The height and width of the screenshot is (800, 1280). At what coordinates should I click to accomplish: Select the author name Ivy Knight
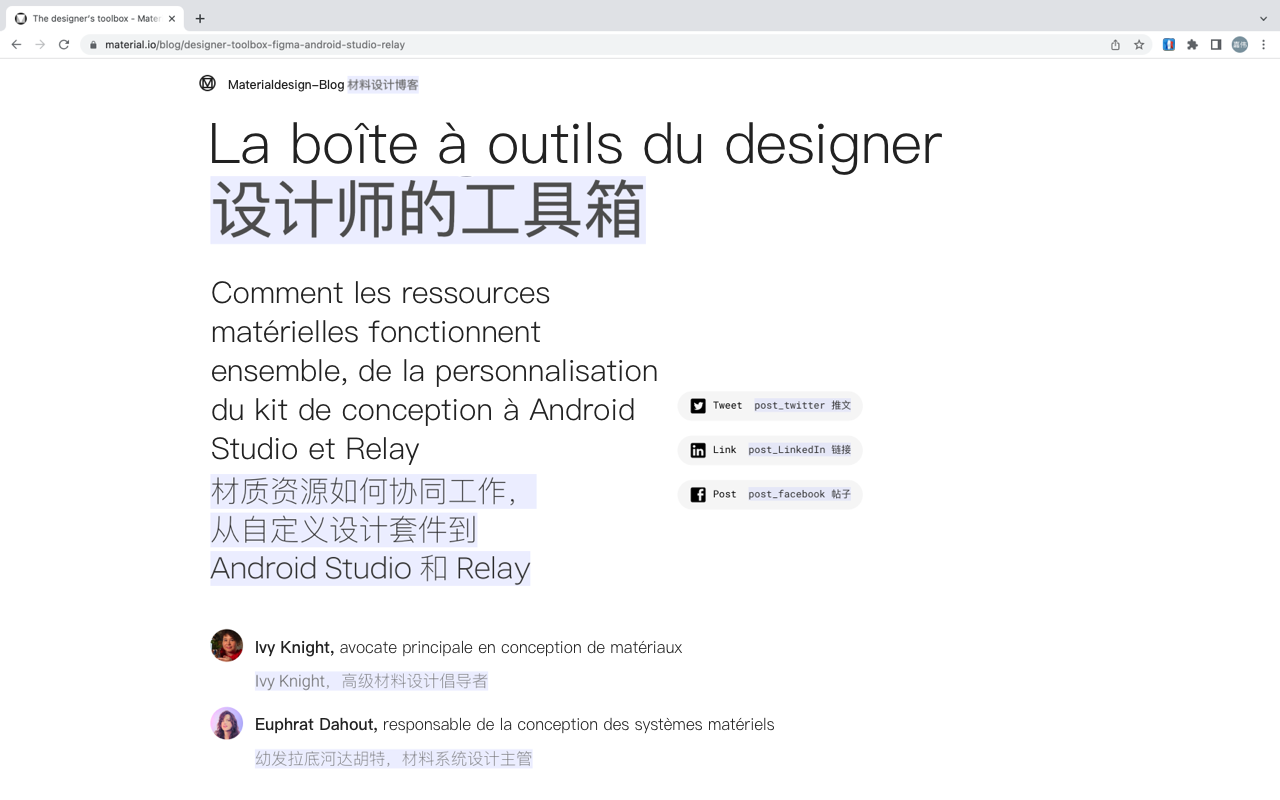(x=294, y=647)
